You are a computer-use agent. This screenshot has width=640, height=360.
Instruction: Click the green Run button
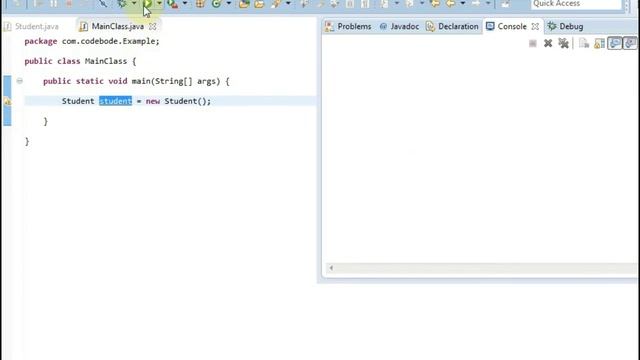pyautogui.click(x=147, y=4)
